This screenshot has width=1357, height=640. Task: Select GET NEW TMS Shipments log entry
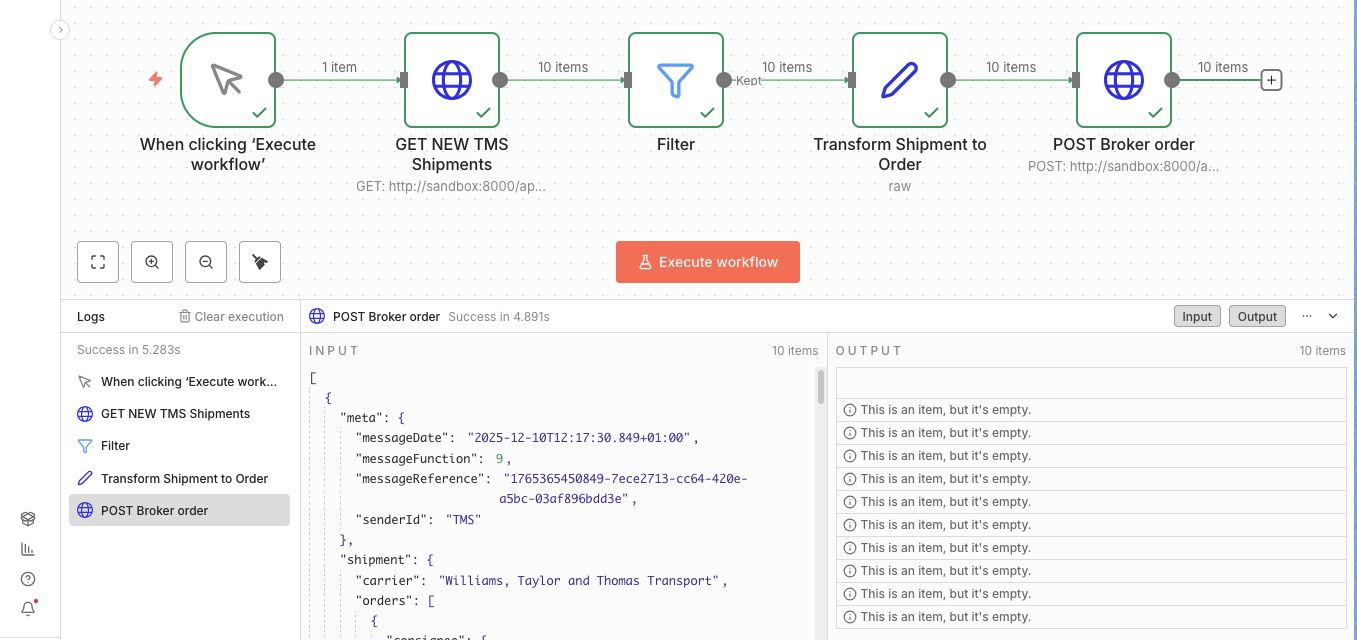pyautogui.click(x=175, y=414)
